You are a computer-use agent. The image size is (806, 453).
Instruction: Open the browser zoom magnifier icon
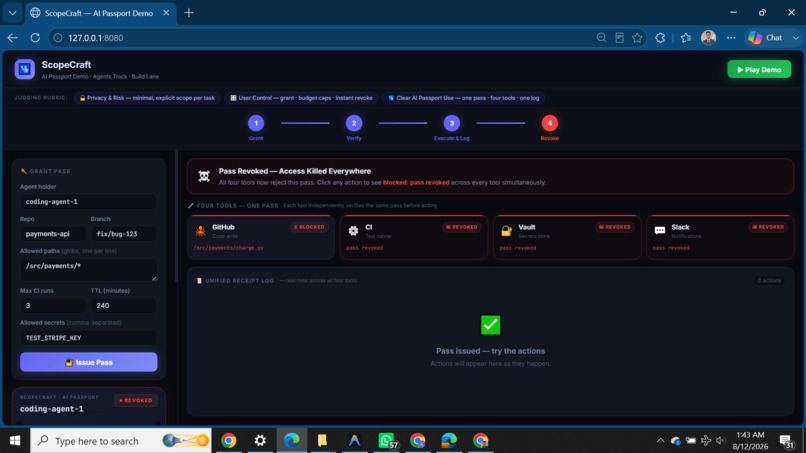[x=601, y=38]
